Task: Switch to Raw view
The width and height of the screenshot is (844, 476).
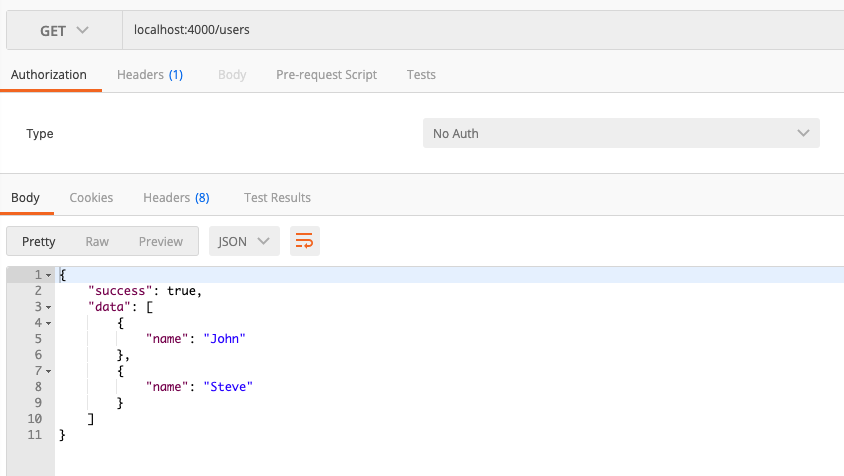Action: [x=97, y=241]
